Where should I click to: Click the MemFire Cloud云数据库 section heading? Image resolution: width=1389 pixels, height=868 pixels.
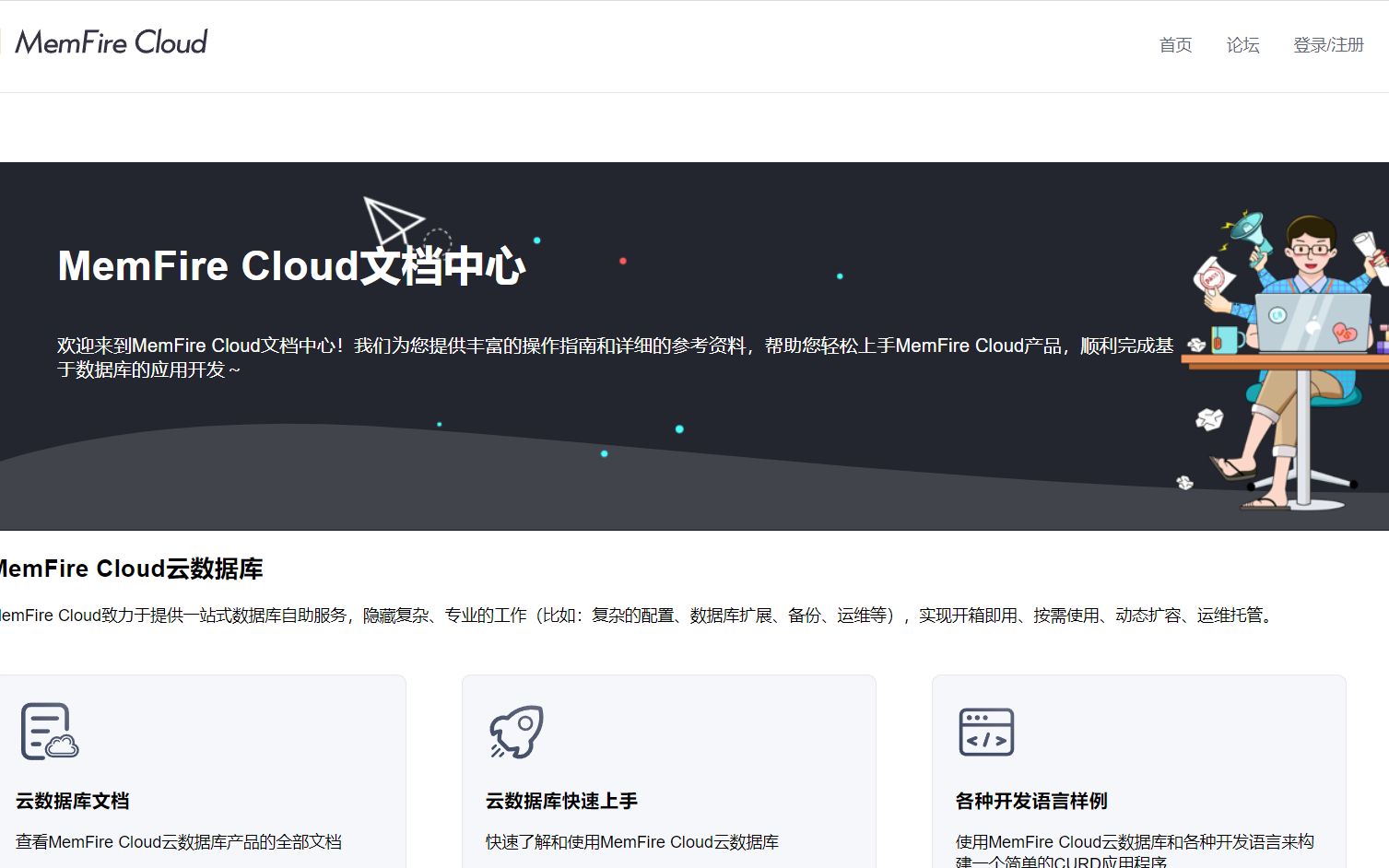(130, 569)
